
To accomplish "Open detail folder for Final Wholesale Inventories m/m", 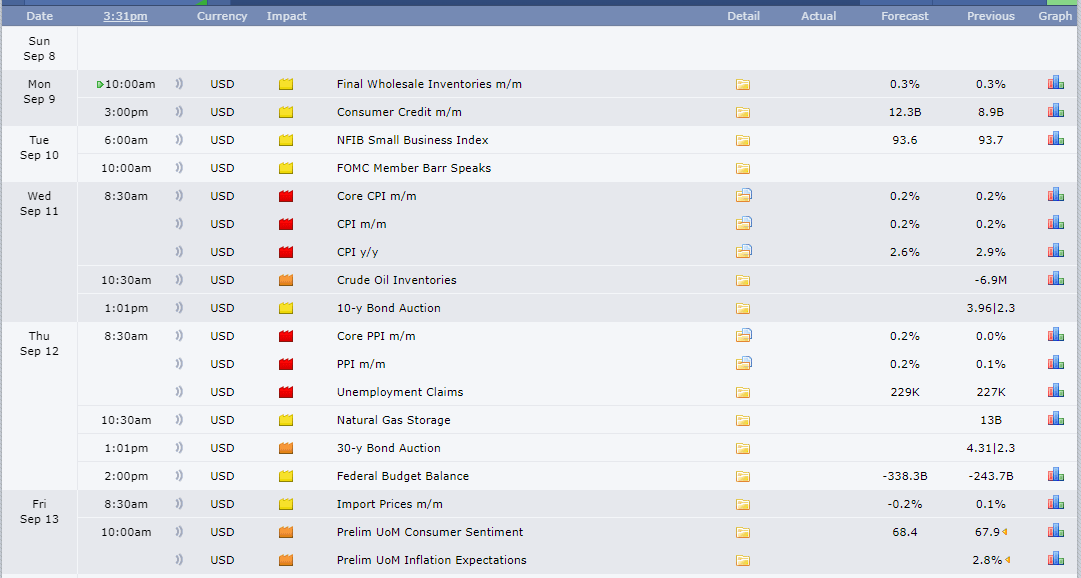I will [742, 85].
